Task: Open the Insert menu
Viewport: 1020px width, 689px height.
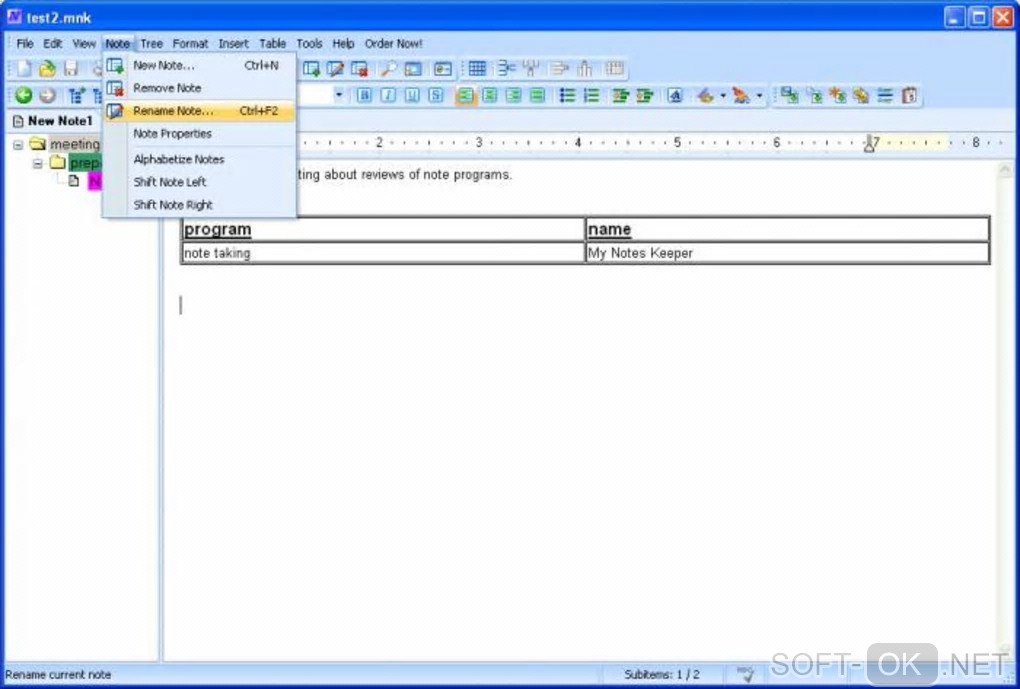Action: click(x=234, y=44)
